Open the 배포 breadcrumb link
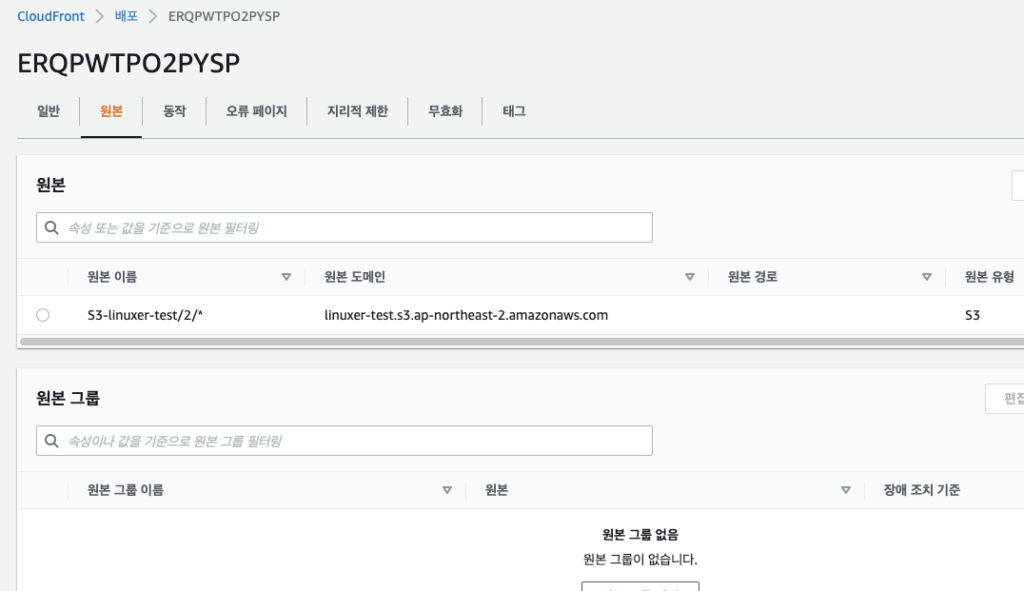 [126, 17]
